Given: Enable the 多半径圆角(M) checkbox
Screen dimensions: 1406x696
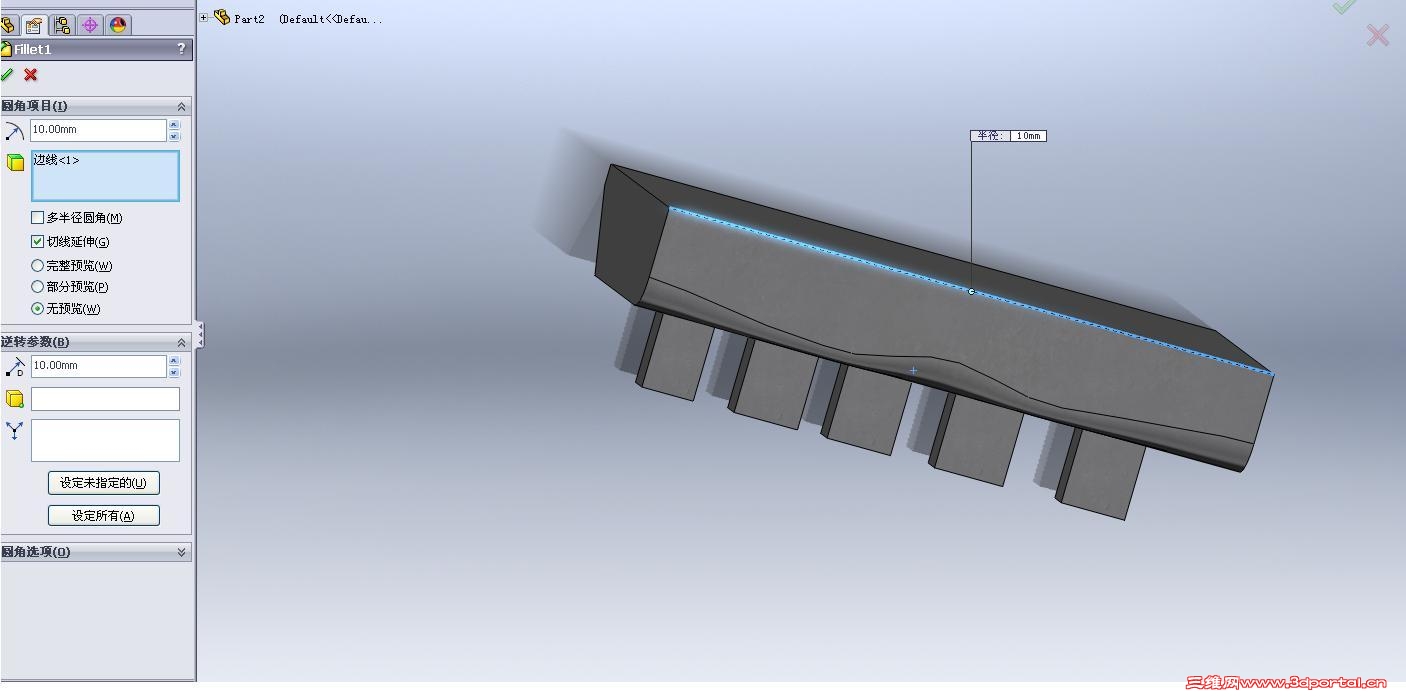Looking at the screenshot, I should (x=38, y=217).
